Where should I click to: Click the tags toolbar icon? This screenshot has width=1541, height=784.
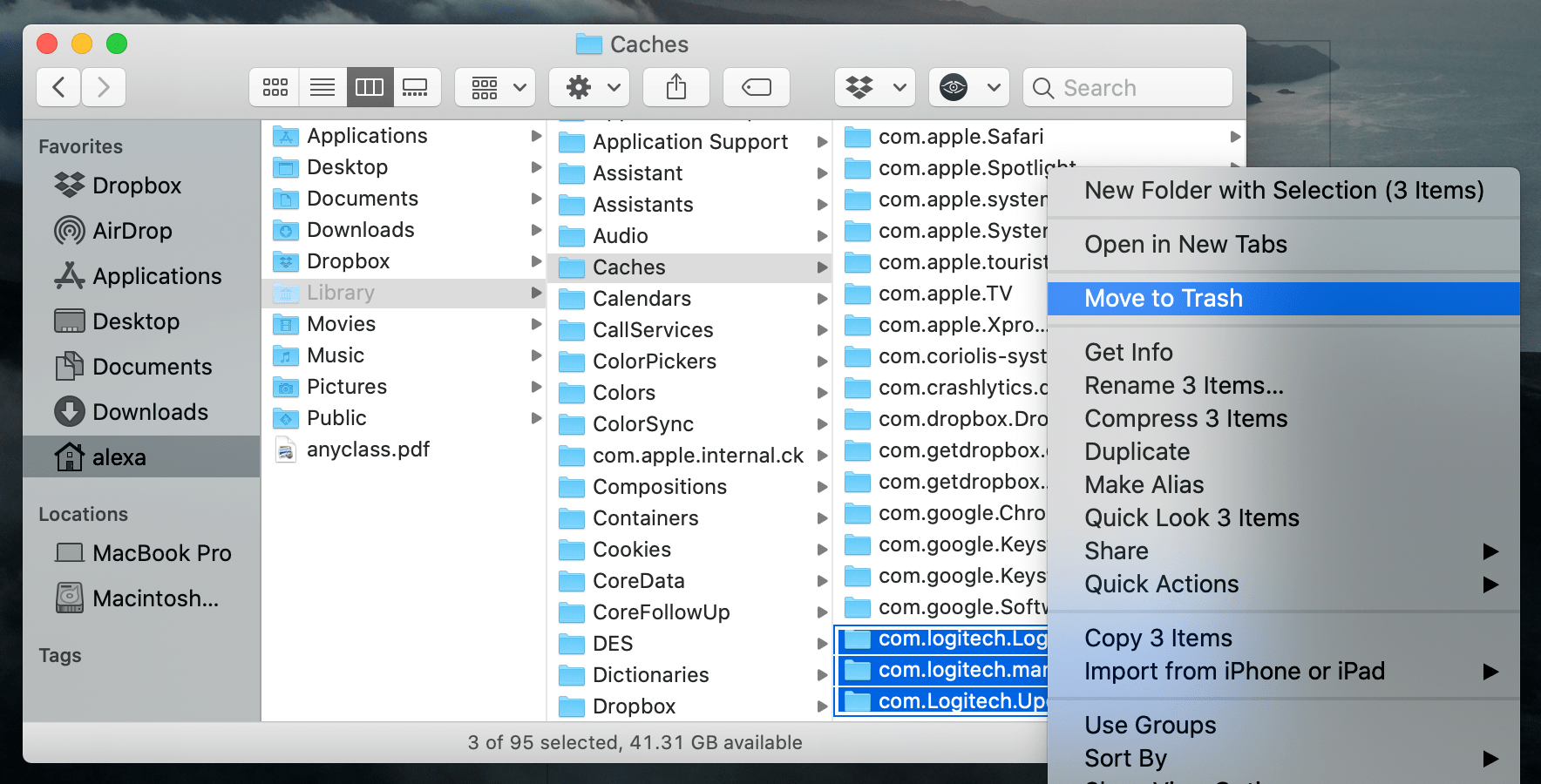[756, 87]
